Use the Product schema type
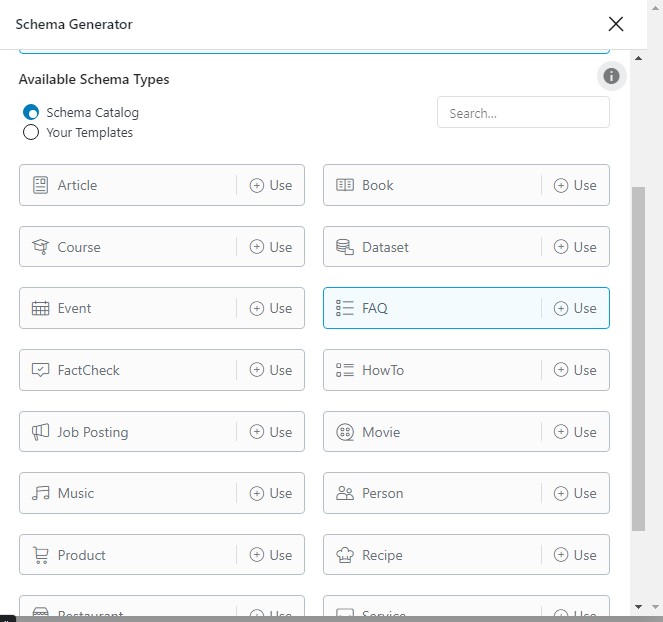 pos(271,555)
